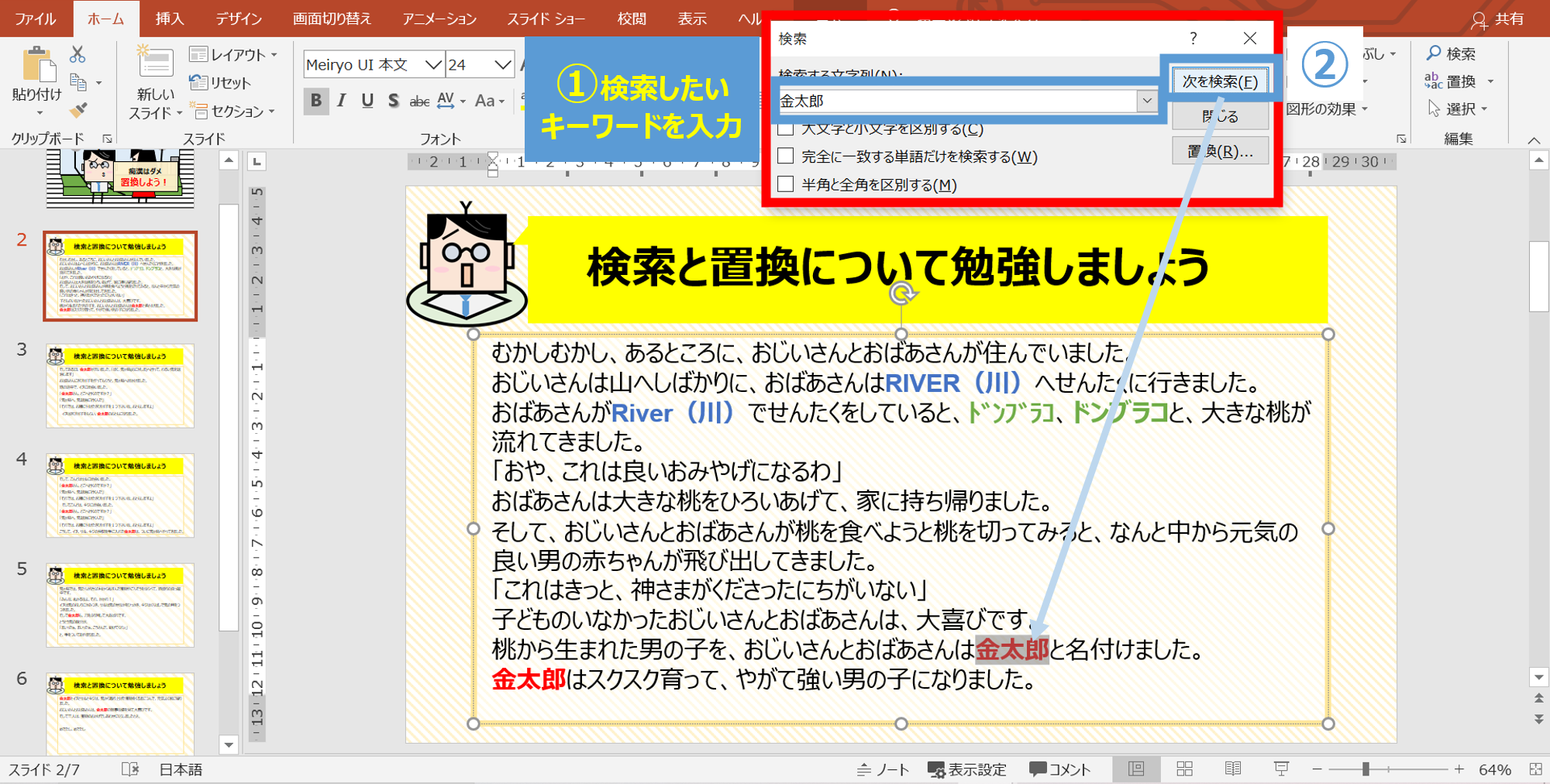The height and width of the screenshot is (784, 1550).
Task: Expand the search text history dropdown
Action: tap(1146, 101)
